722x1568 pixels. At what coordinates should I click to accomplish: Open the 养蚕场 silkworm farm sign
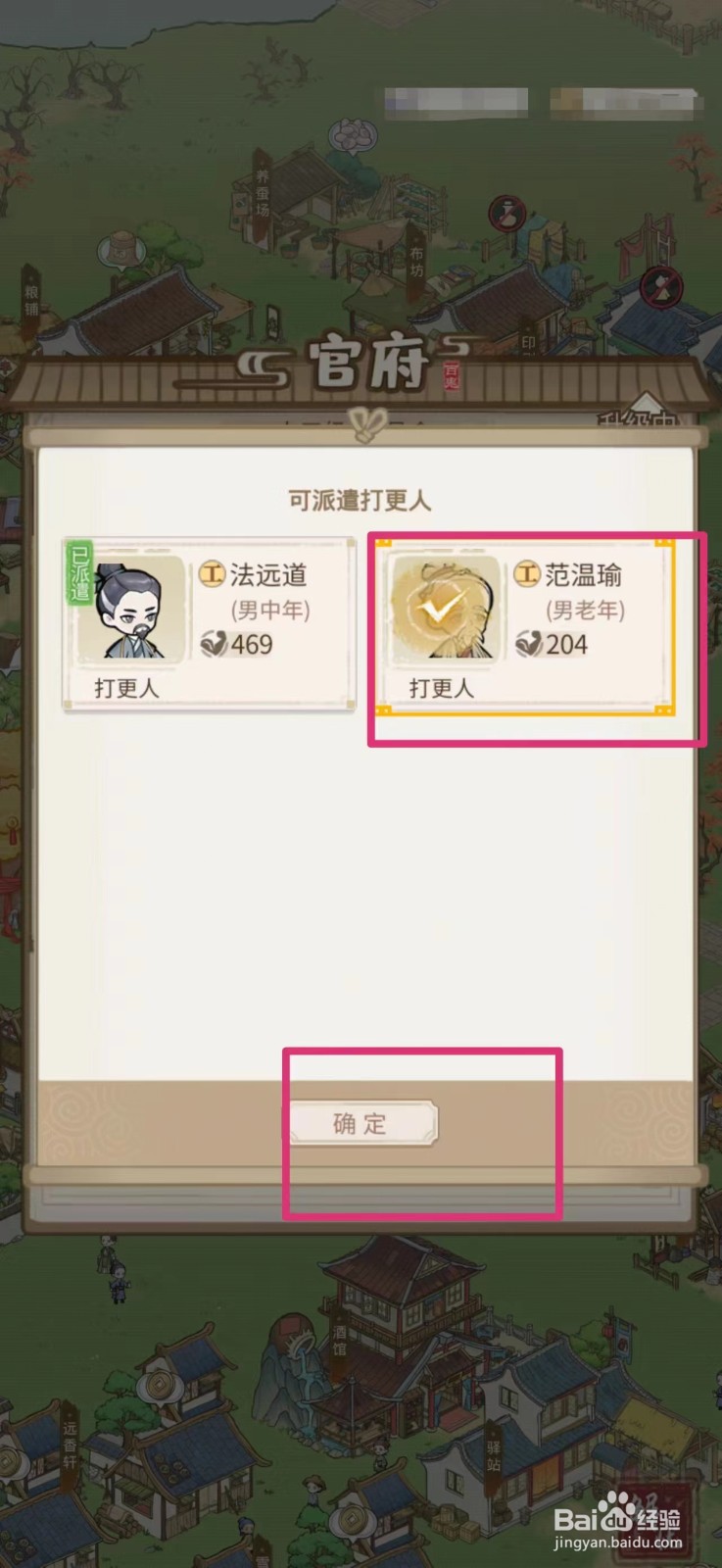point(263,193)
